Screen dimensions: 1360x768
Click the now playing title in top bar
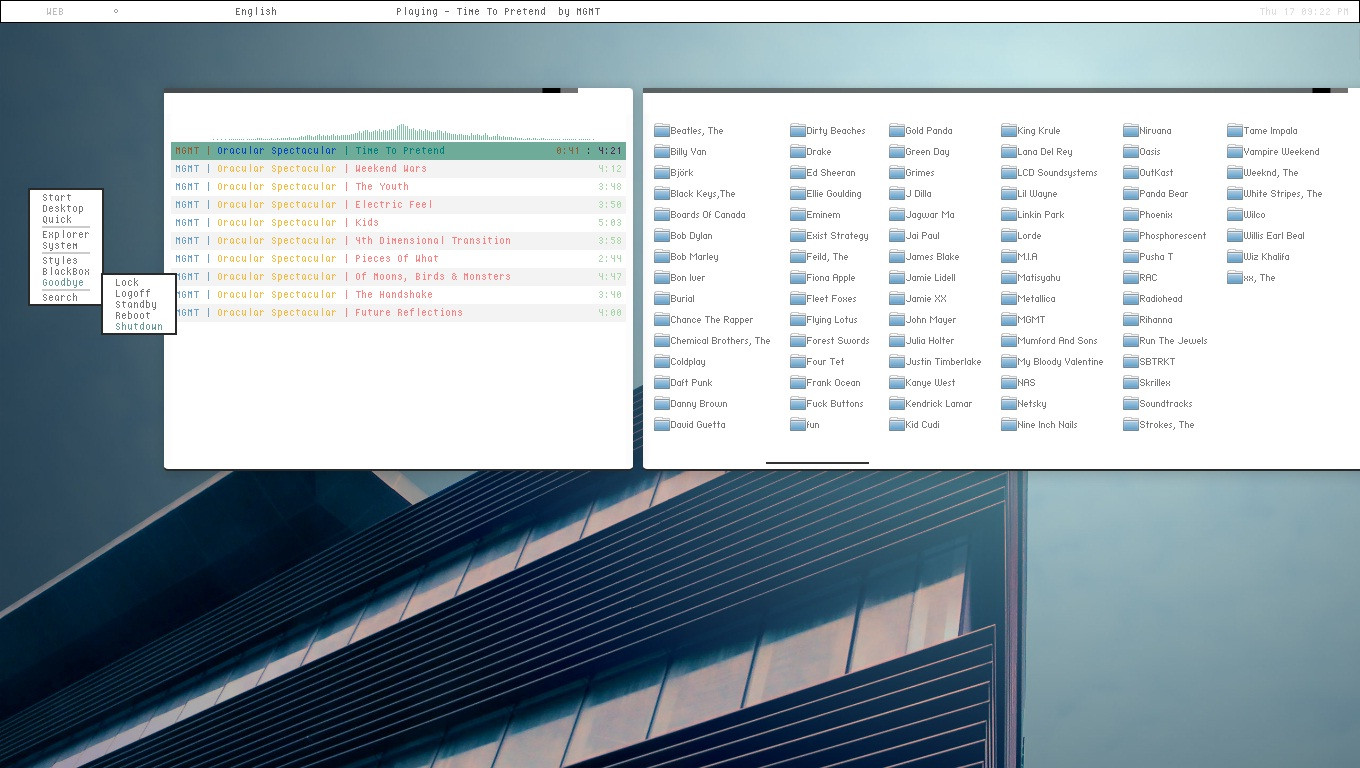(498, 12)
